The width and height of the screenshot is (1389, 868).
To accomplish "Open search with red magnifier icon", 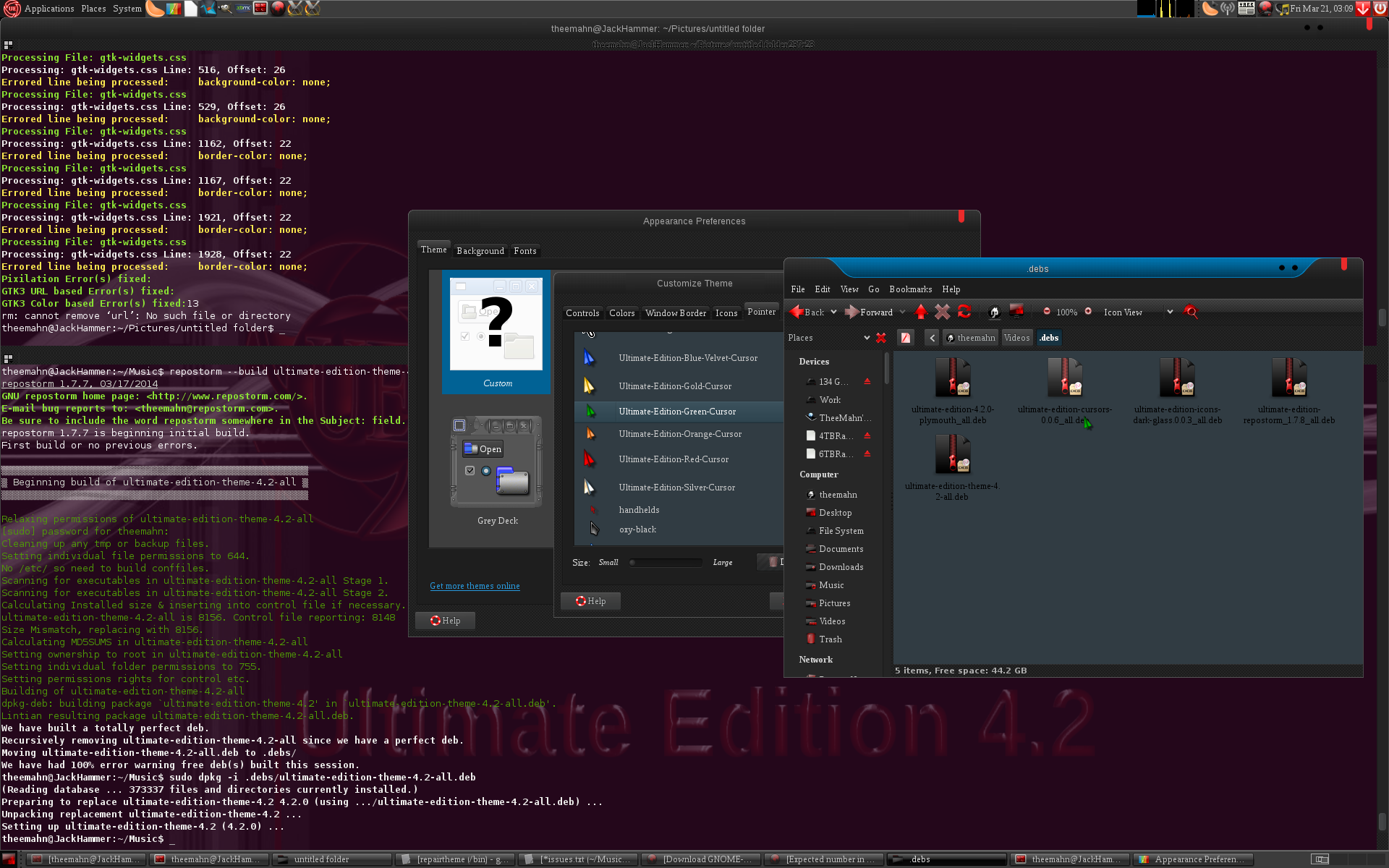I will click(1191, 312).
